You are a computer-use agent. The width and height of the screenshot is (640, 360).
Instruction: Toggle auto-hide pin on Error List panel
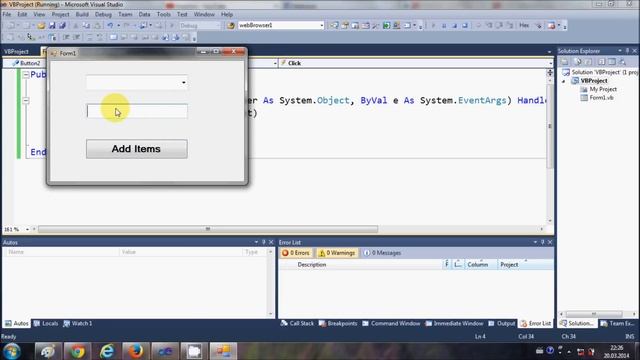click(542, 242)
